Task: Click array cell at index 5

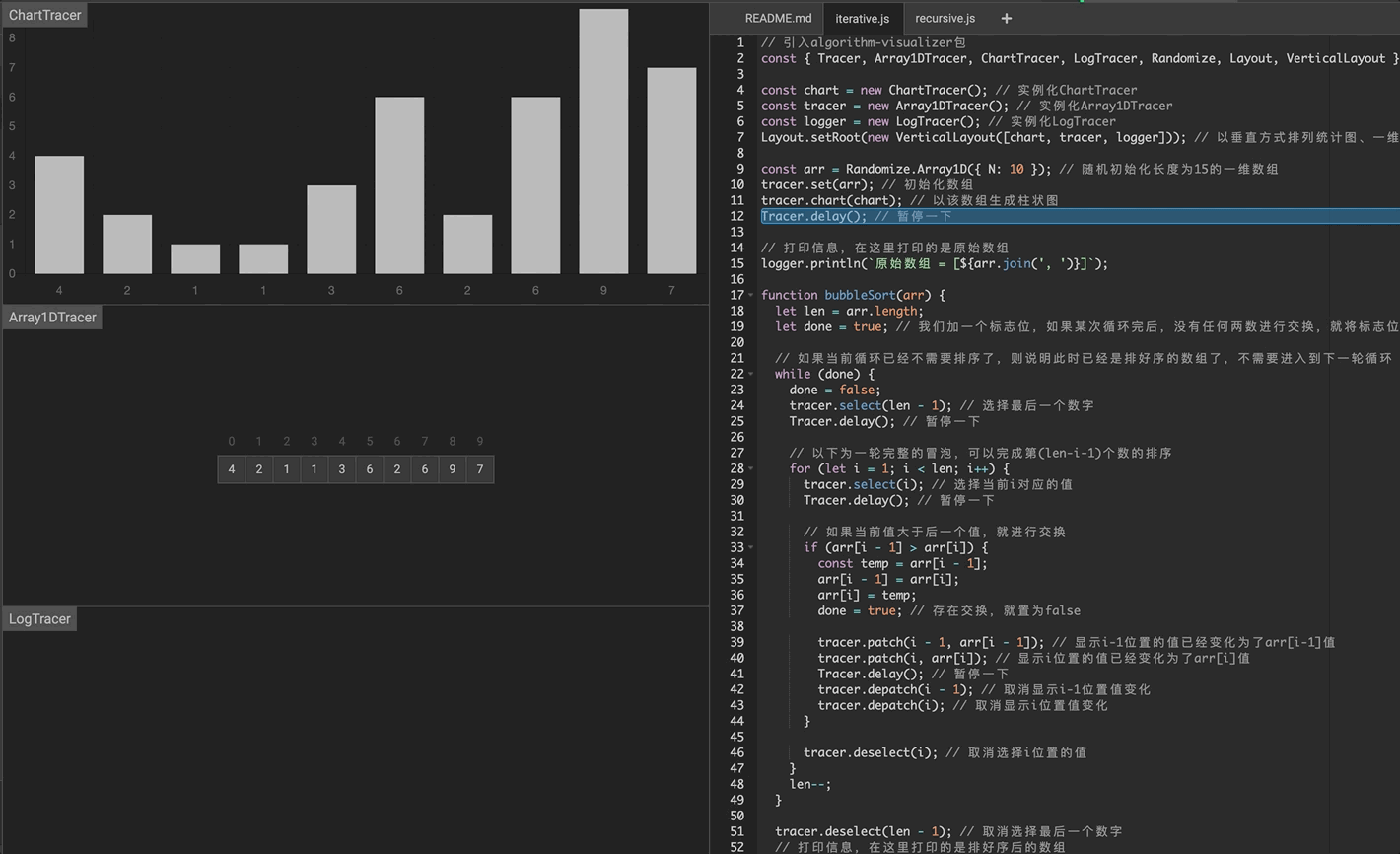Action: click(x=370, y=469)
